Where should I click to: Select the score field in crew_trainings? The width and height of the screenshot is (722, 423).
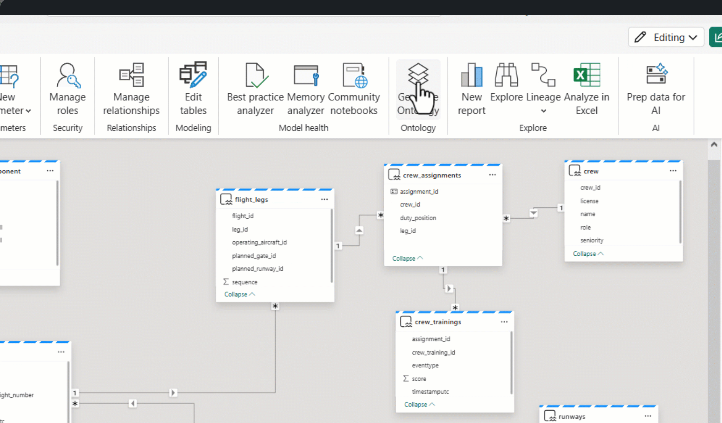pyautogui.click(x=419, y=379)
